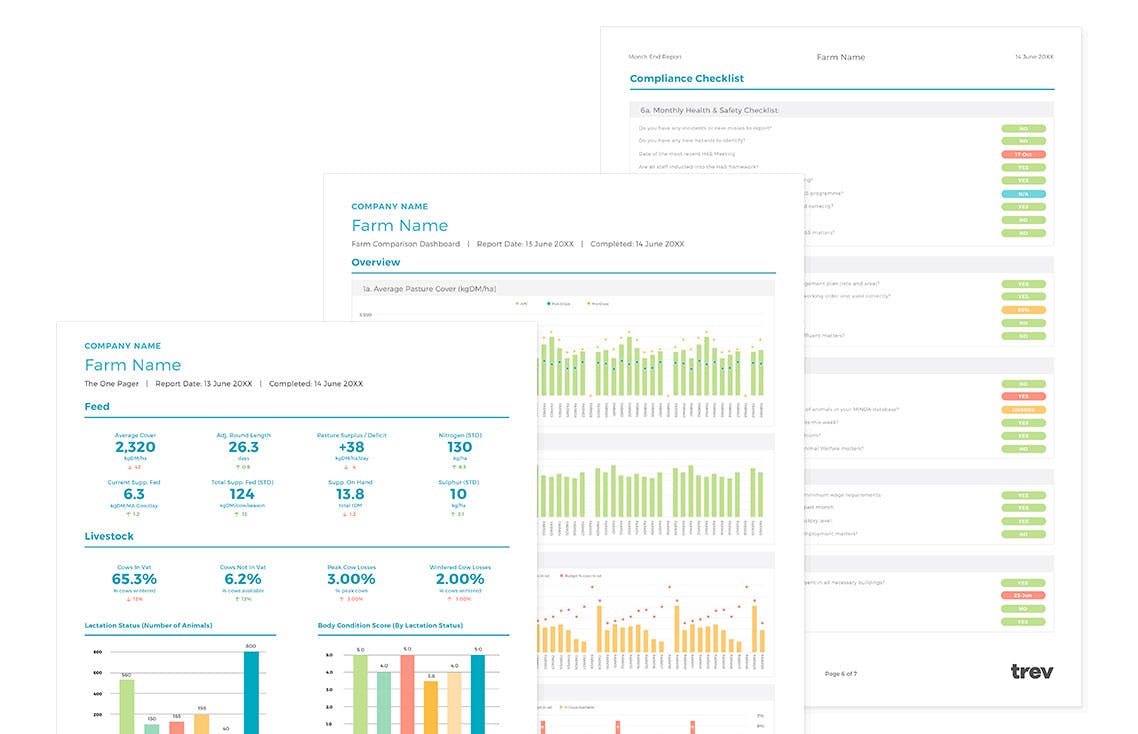Click 'Body Condition Score (By Lactation Status)' chart title
The height and width of the screenshot is (734, 1138).
(390, 625)
